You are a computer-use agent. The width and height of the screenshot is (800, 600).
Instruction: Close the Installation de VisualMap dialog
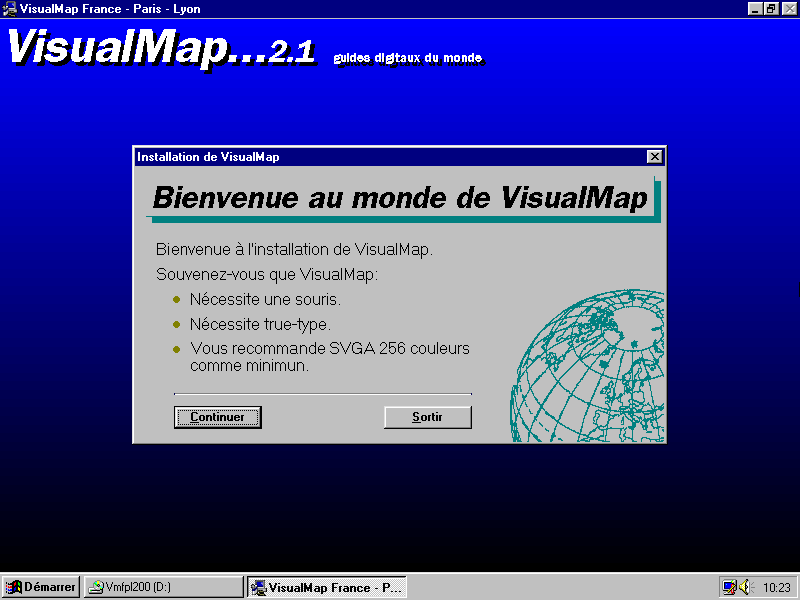point(654,157)
